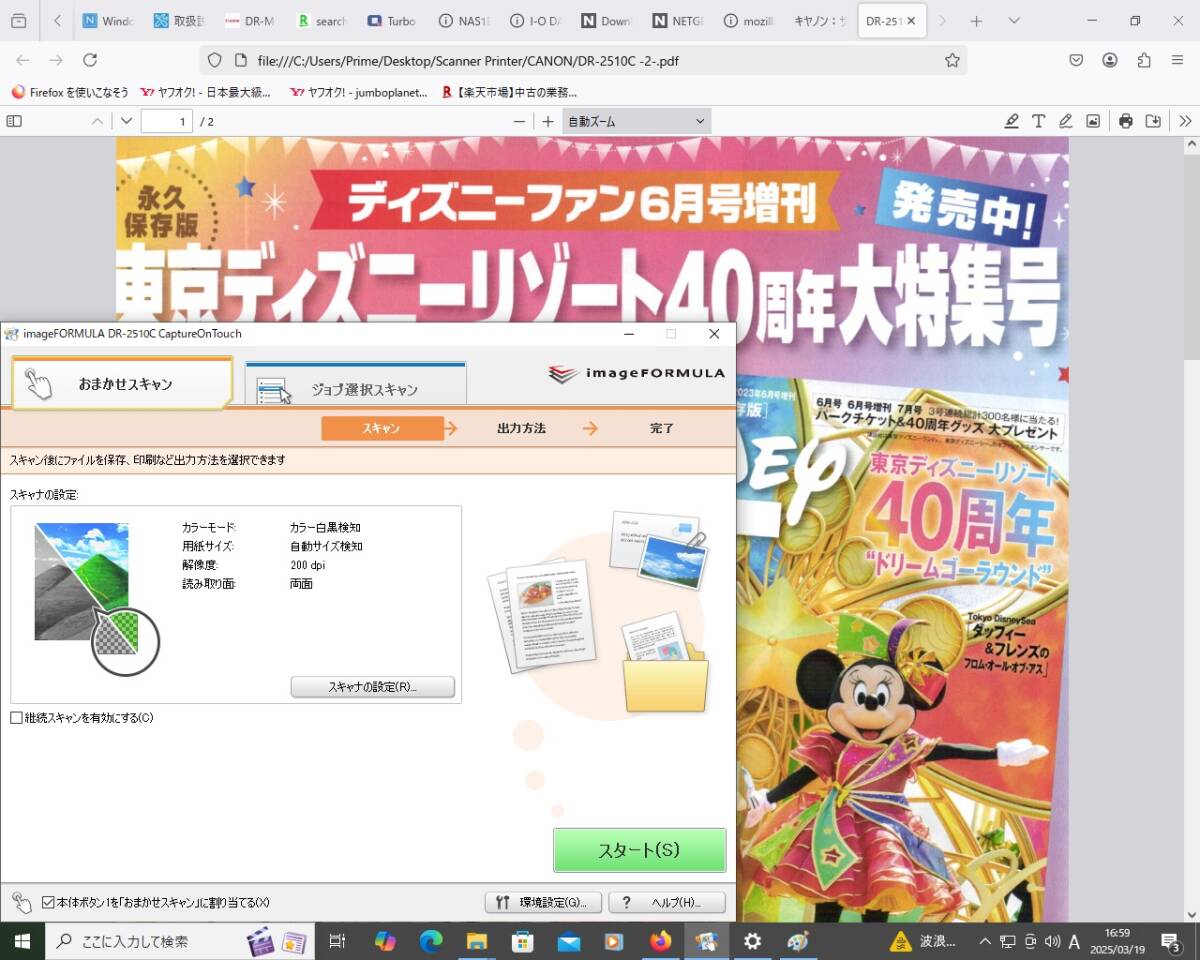Open the Firefox account icon
The height and width of the screenshot is (960, 1200).
(x=1110, y=60)
